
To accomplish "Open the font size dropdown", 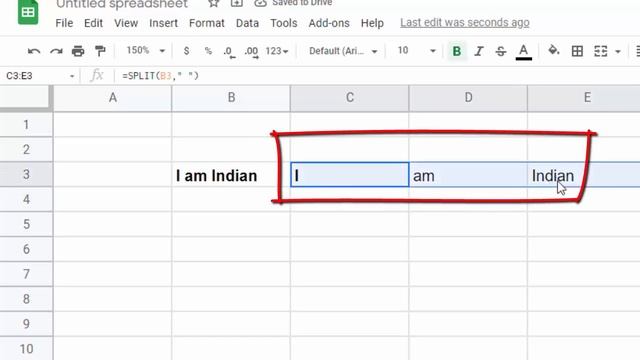I will [x=416, y=51].
